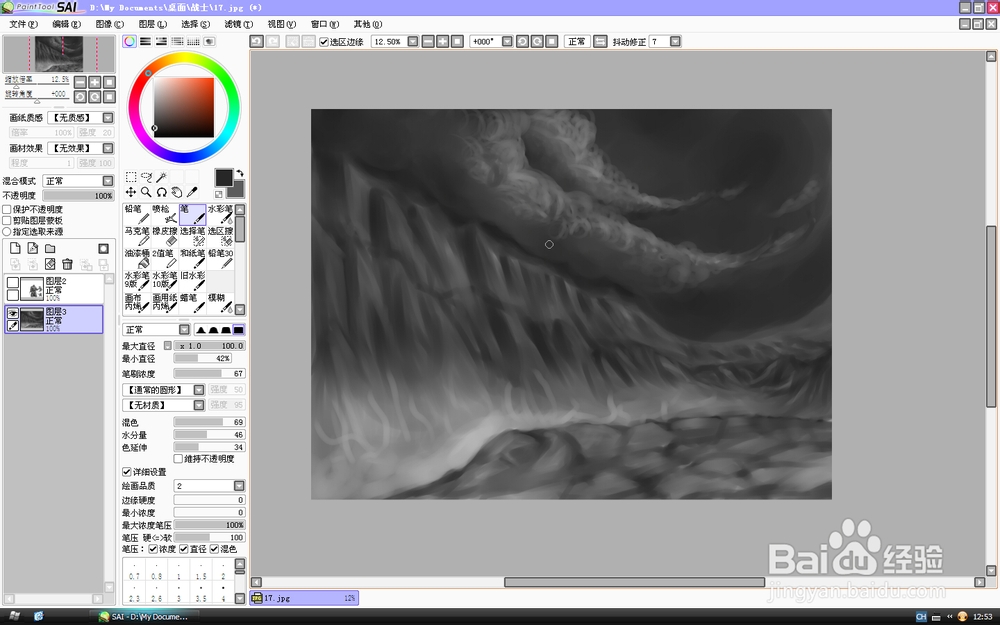The image size is (1000, 625).
Task: Toggle pressure 浓度 checkbox
Action: pyautogui.click(x=153, y=549)
